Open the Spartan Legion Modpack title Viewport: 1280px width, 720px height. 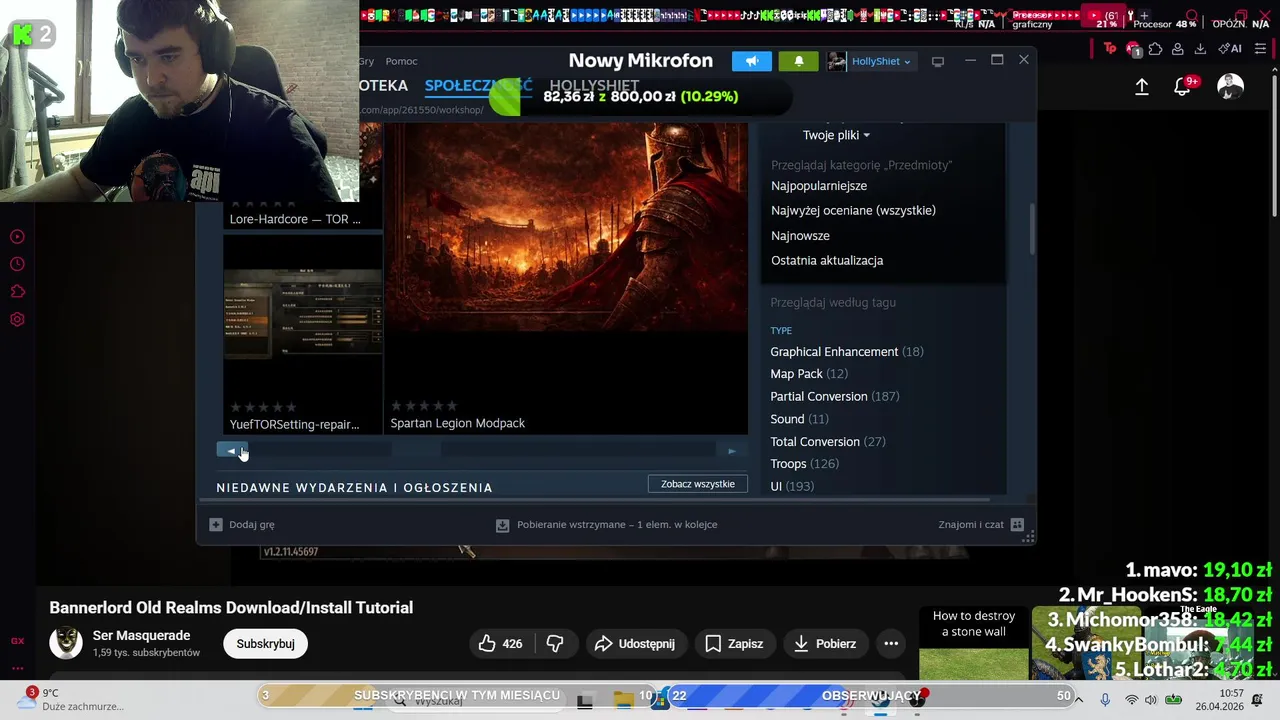point(457,423)
